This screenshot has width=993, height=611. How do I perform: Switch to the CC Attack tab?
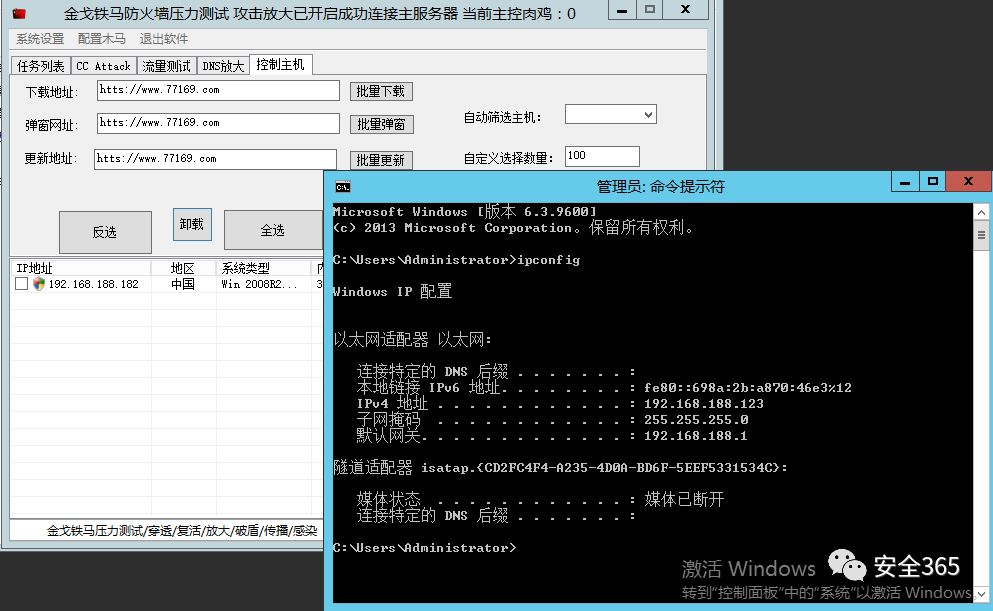click(103, 66)
